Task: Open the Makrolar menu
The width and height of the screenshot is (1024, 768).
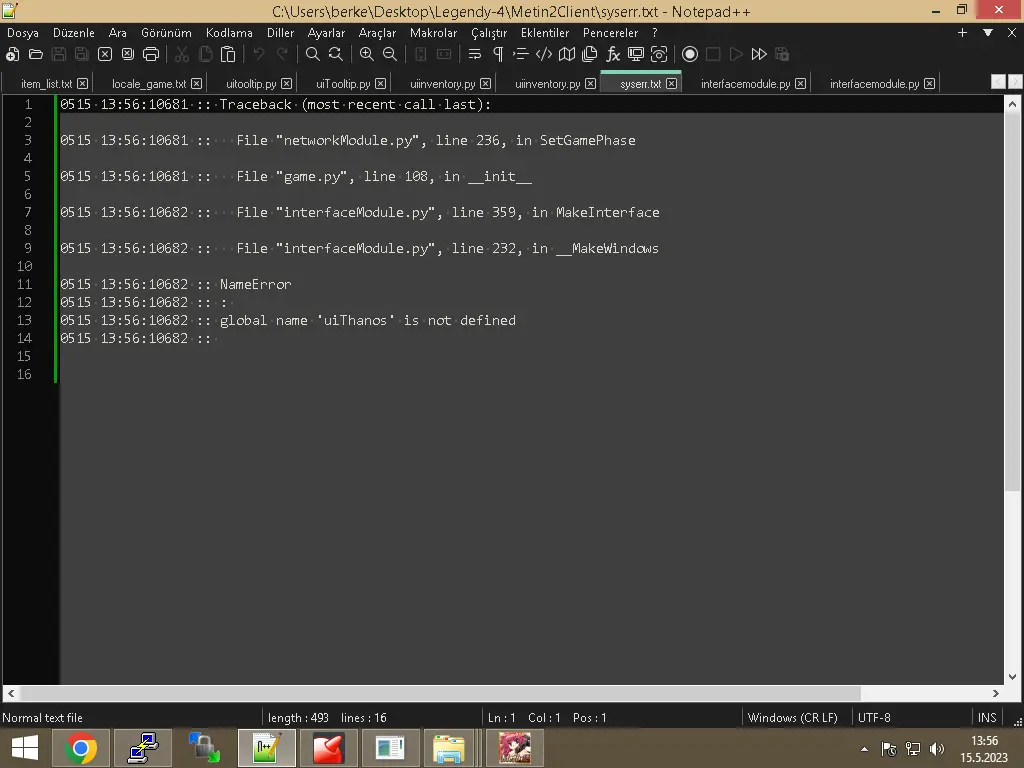Action: [433, 32]
